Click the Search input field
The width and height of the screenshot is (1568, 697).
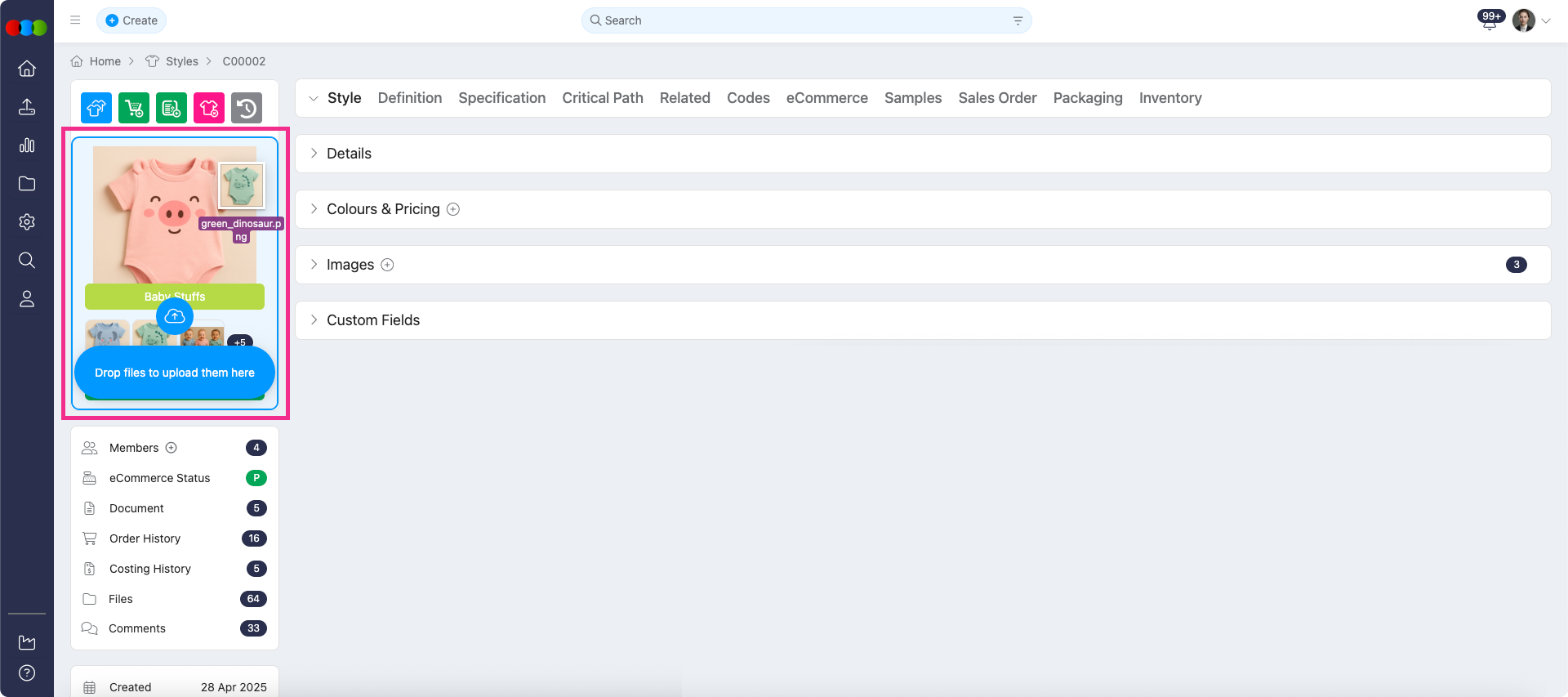pyautogui.click(x=805, y=20)
